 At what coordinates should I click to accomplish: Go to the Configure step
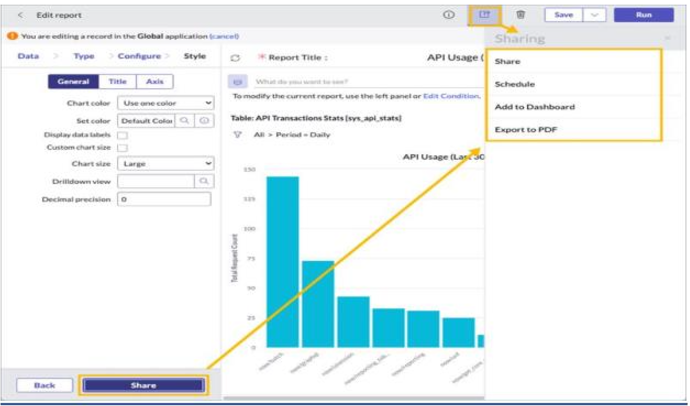(139, 56)
